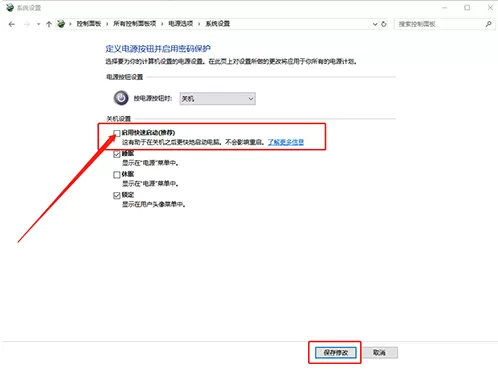Maximize the 系统设置 window
This screenshot has width=498, height=373.
(467, 8)
